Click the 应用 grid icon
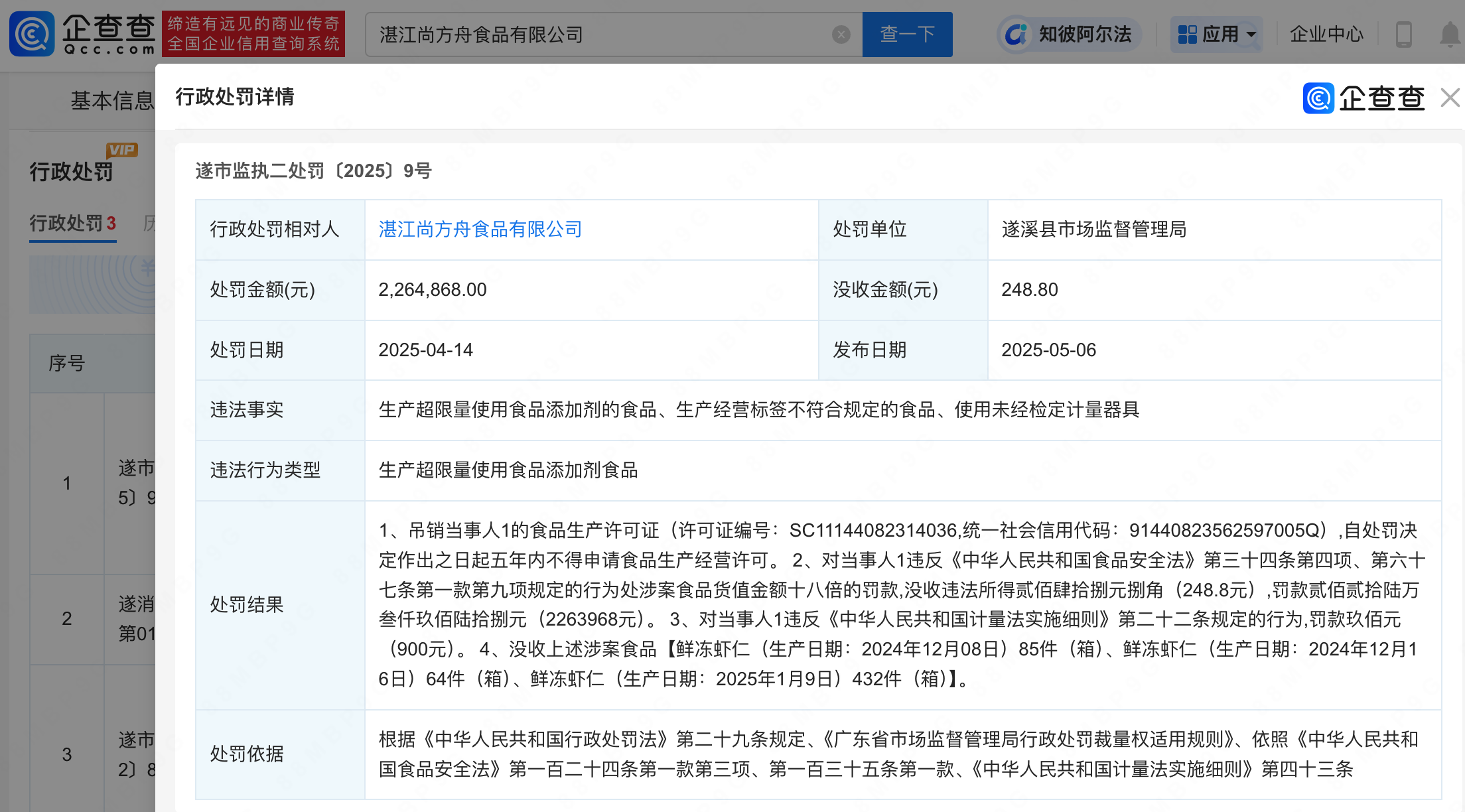This screenshot has width=1465, height=812. click(1187, 34)
